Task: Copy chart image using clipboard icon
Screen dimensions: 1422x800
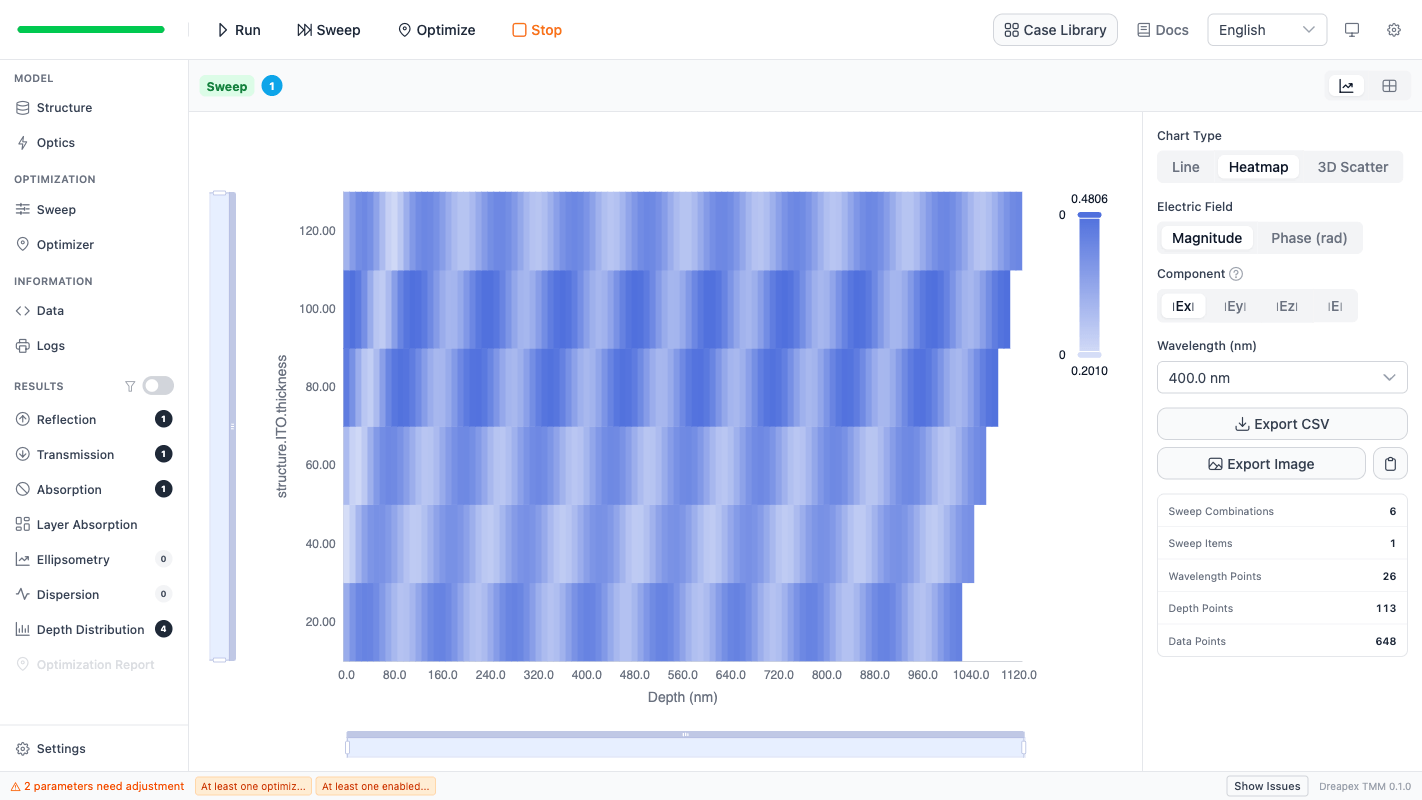Action: (x=1390, y=463)
